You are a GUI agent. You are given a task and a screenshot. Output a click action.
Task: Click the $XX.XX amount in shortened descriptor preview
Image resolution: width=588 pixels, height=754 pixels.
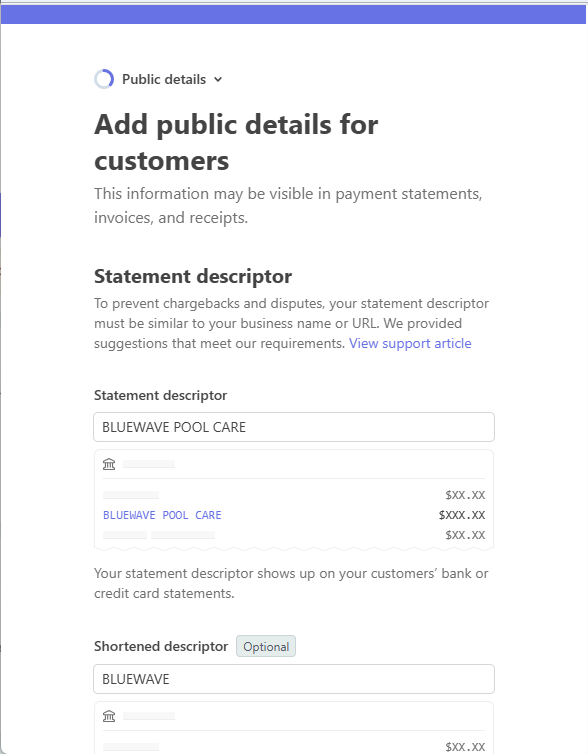point(465,747)
